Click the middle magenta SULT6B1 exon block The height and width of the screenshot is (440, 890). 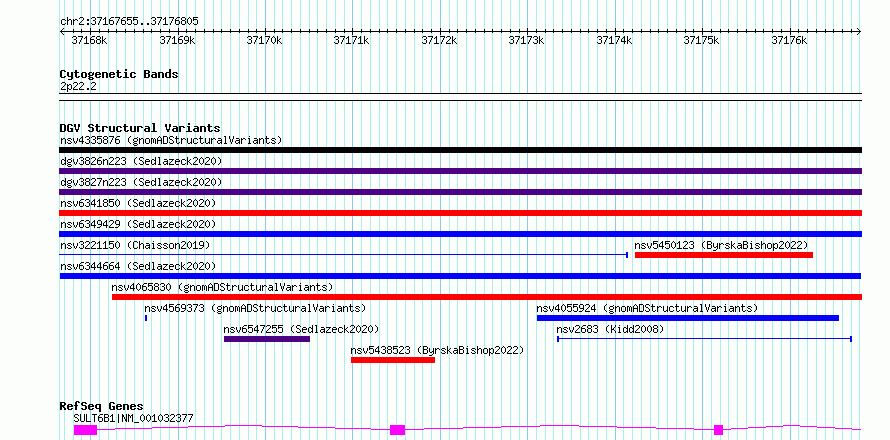point(397,430)
